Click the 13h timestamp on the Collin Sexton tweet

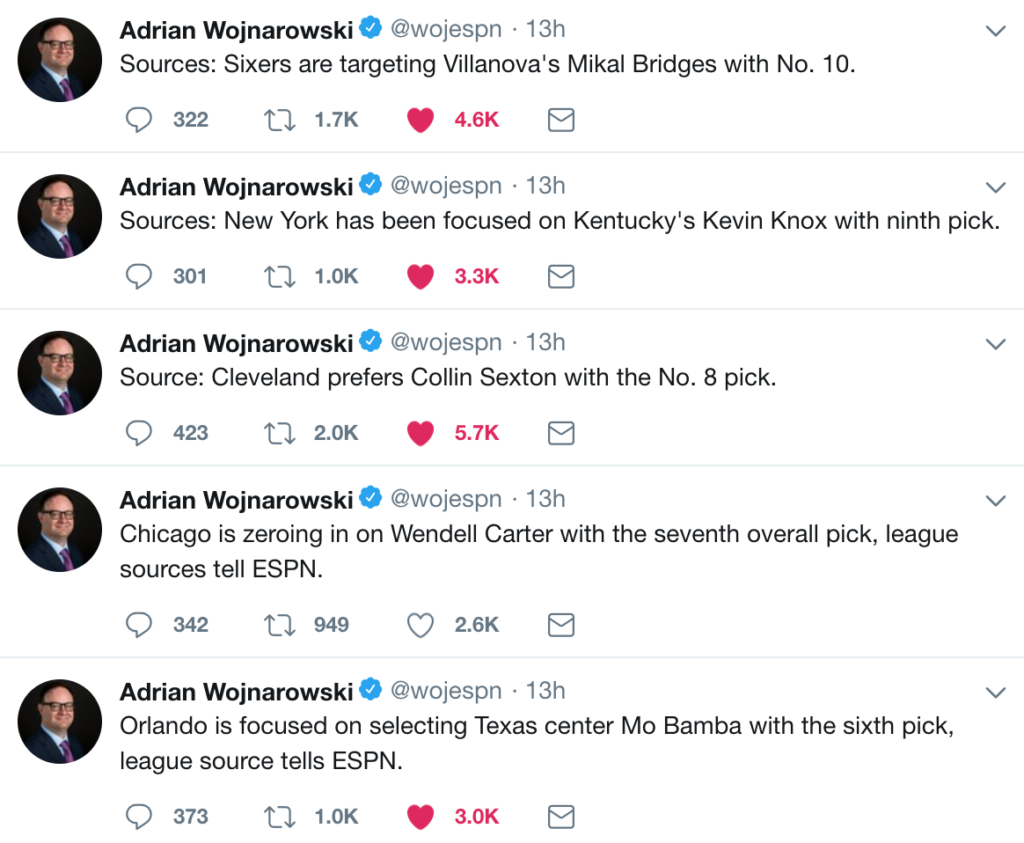(545, 342)
